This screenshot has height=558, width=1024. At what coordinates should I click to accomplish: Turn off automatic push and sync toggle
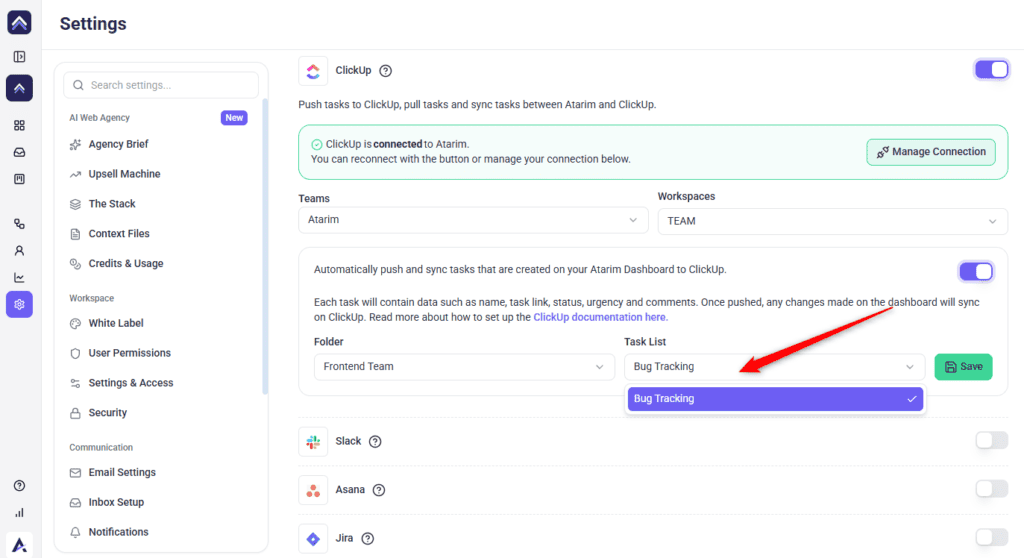[976, 271]
